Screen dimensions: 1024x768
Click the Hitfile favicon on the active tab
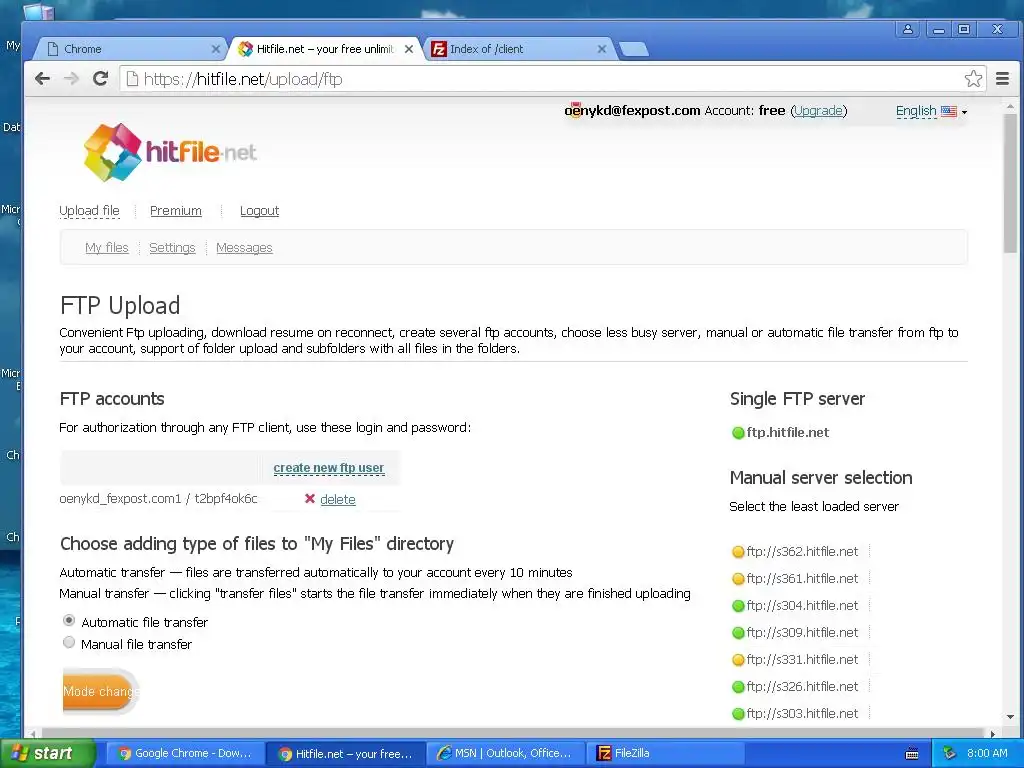(x=246, y=49)
